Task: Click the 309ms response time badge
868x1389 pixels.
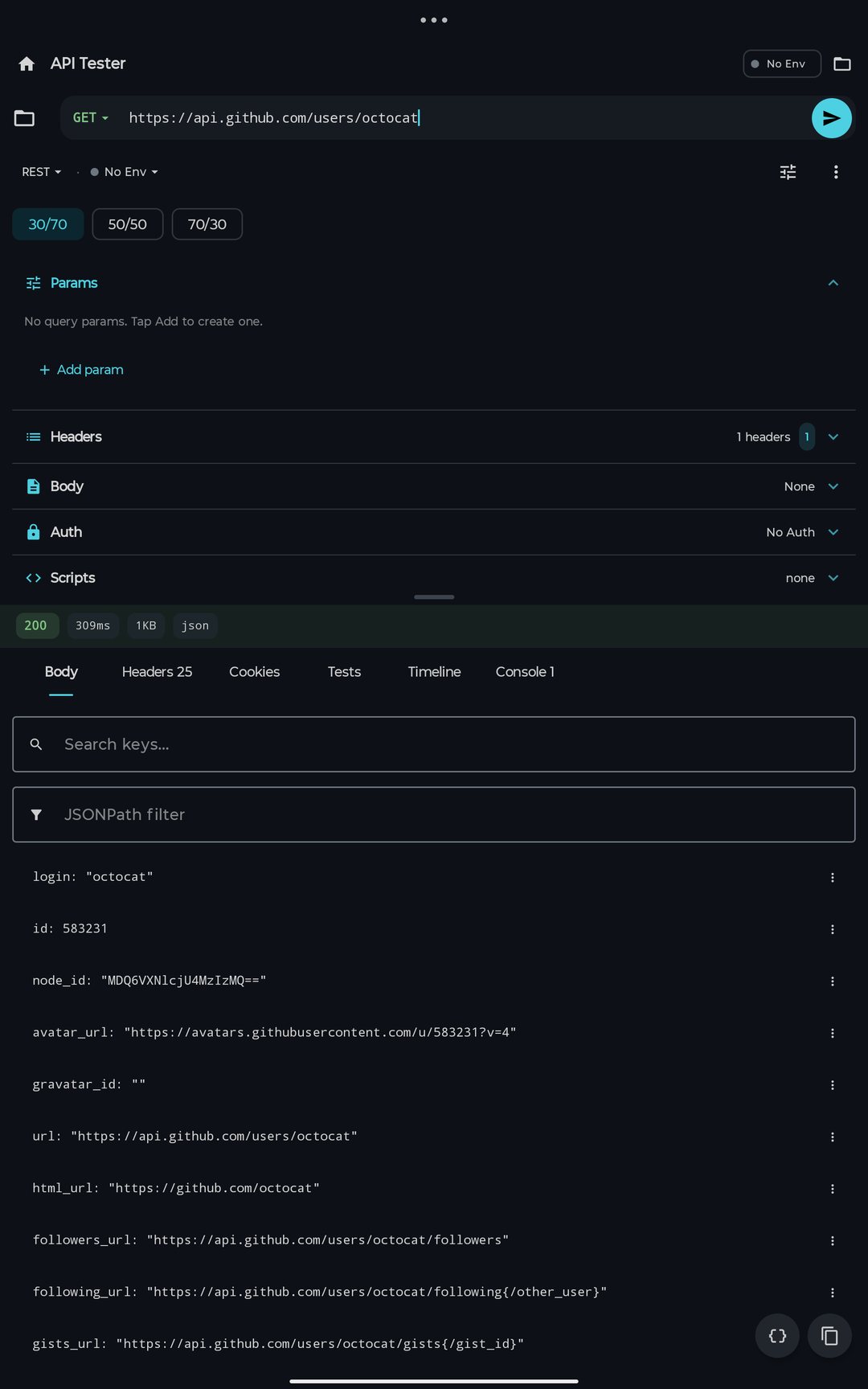Action: click(93, 625)
